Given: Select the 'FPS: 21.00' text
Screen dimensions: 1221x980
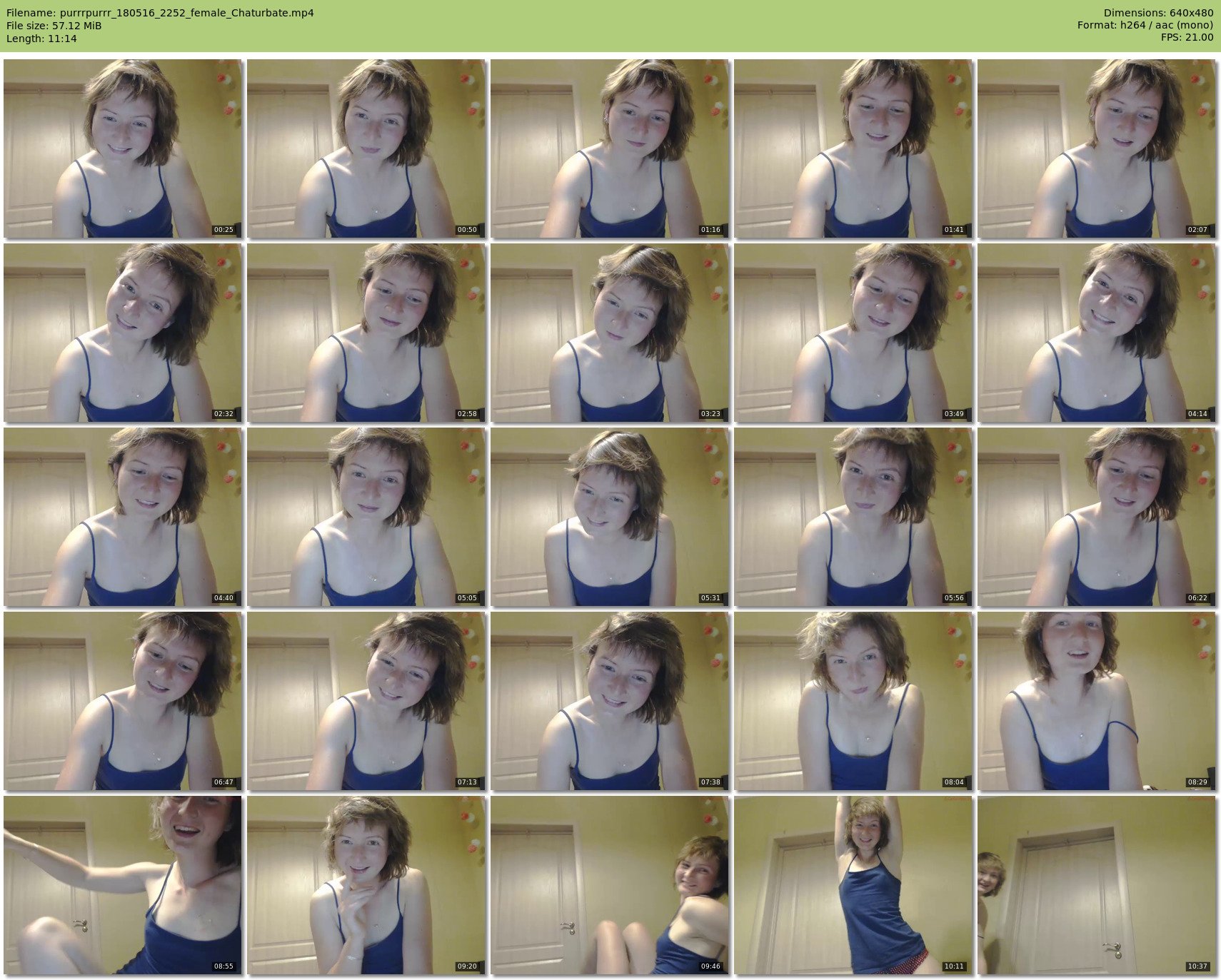Looking at the screenshot, I should [x=1187, y=39].
